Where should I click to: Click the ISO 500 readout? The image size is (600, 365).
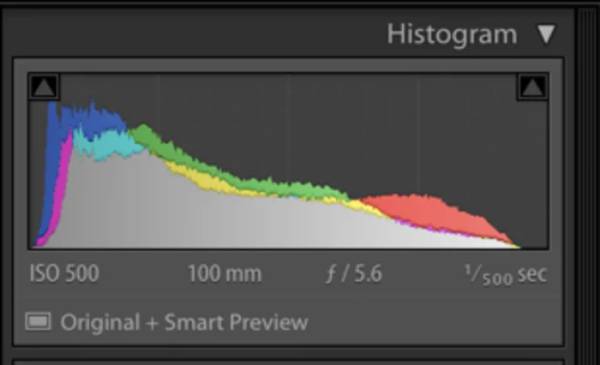(64, 273)
